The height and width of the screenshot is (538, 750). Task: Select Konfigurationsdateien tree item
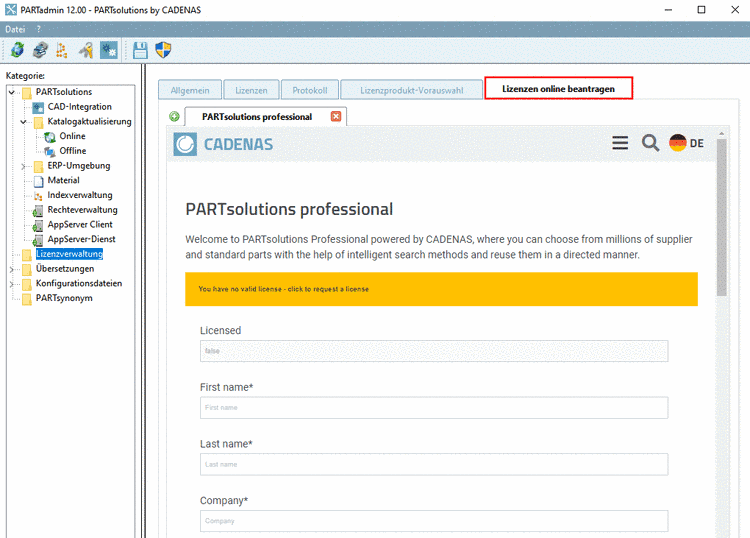79,283
